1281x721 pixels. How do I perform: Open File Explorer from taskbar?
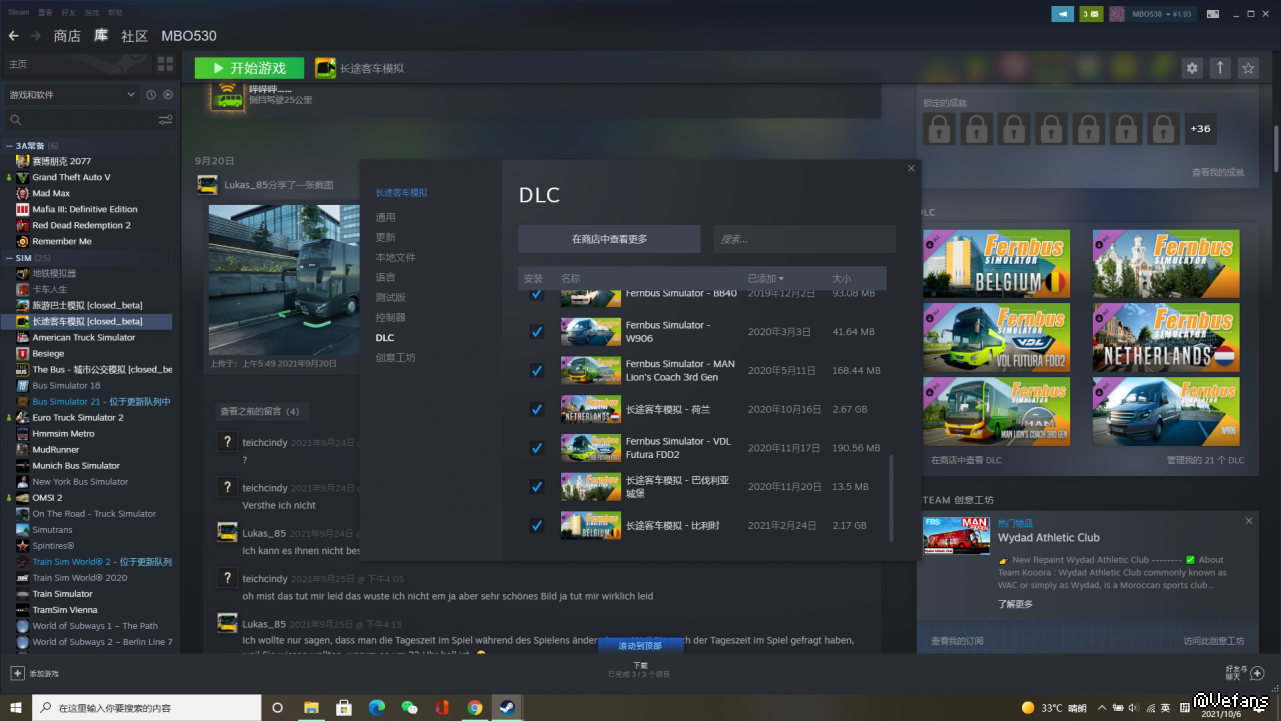pos(311,707)
